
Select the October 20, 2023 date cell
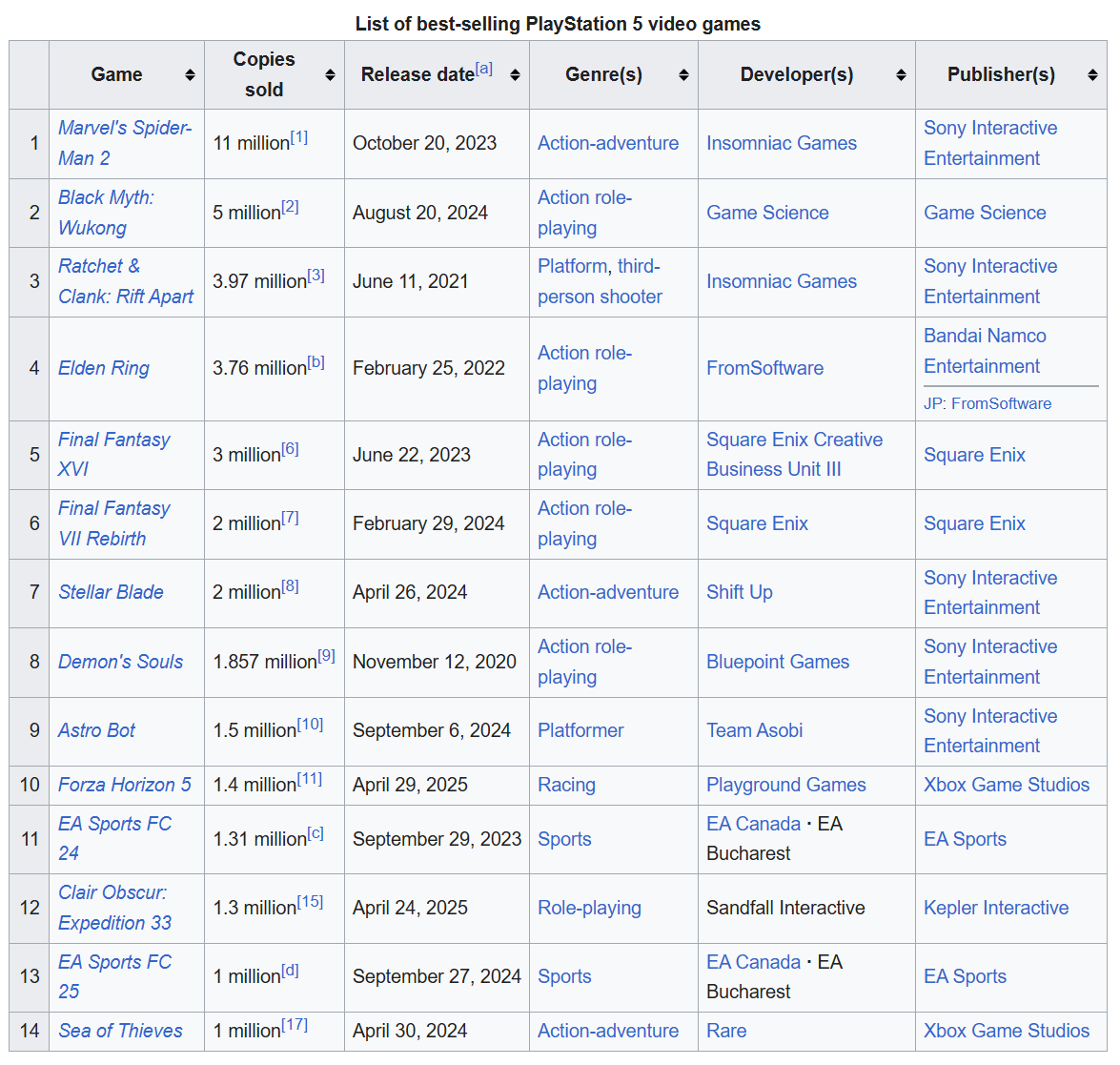click(437, 144)
